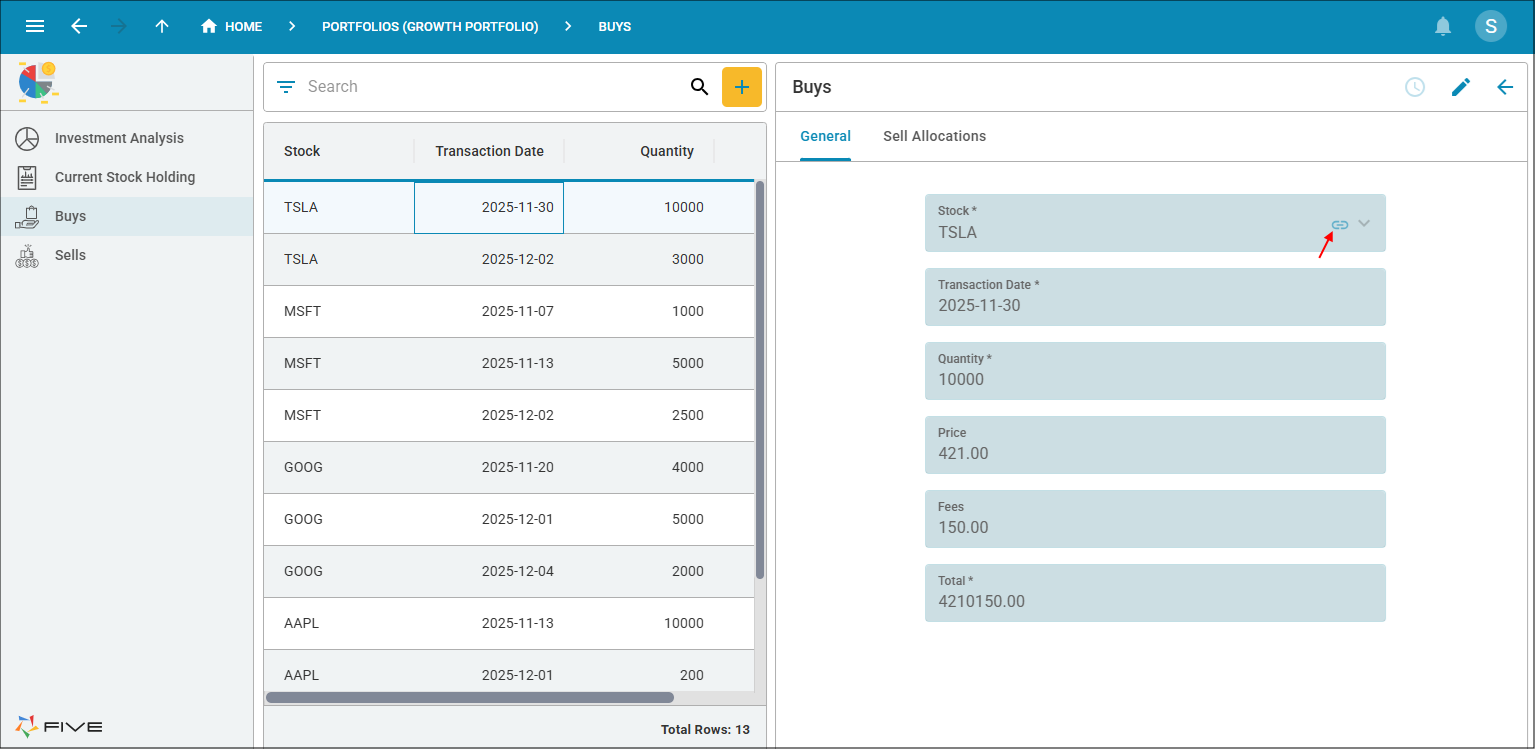The width and height of the screenshot is (1535, 749).
Task: Click the Investment Analysis pie chart icon
Action: (x=27, y=138)
